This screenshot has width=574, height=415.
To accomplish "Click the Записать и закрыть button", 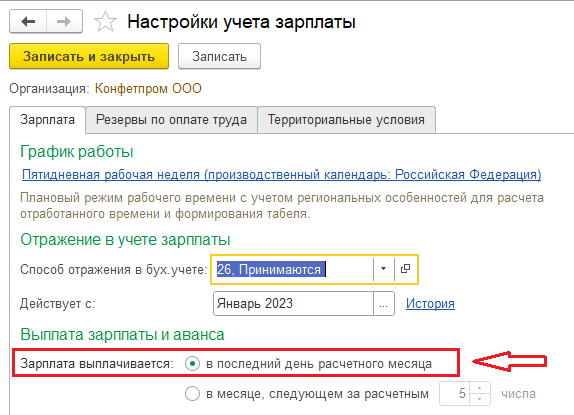I will (x=89, y=56).
